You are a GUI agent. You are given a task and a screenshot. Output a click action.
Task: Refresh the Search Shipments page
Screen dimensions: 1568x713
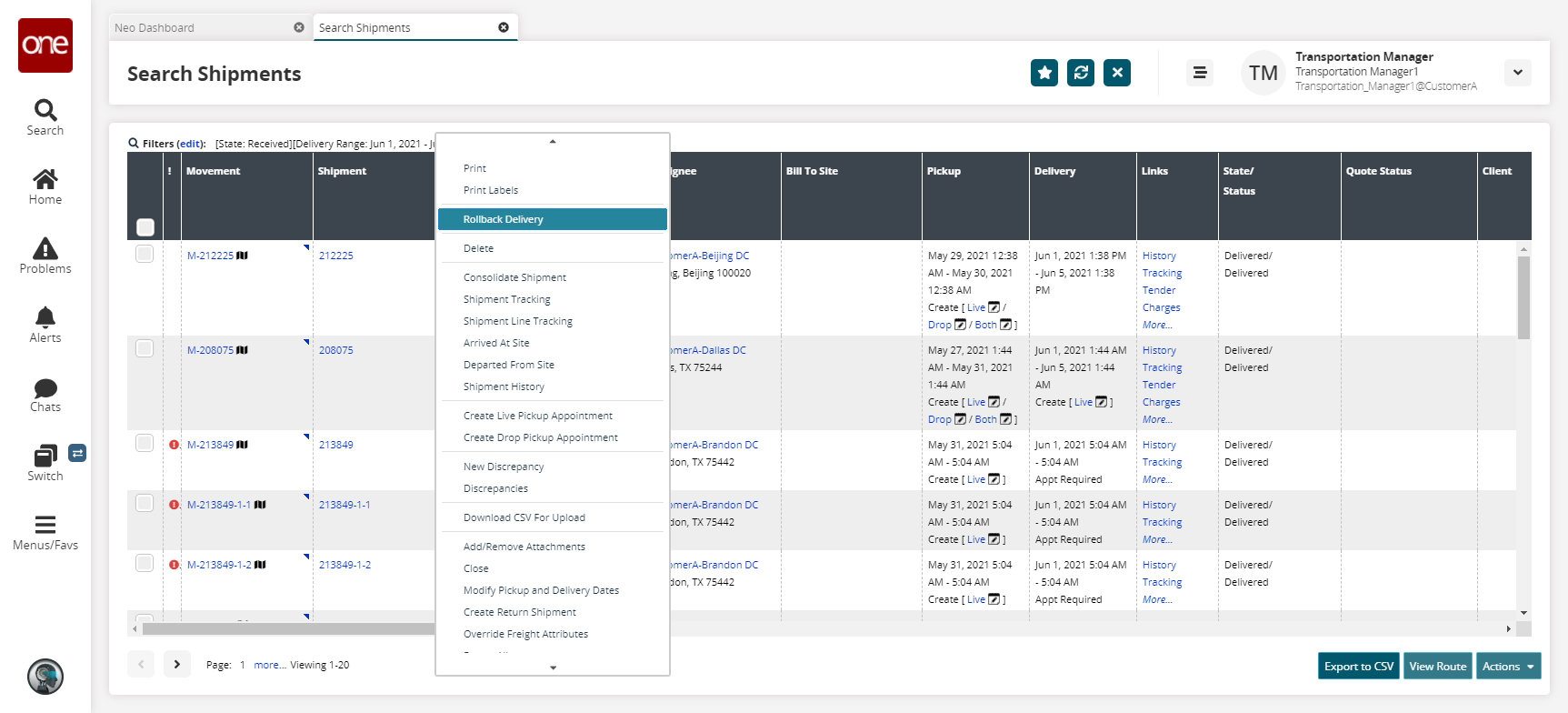pos(1081,73)
